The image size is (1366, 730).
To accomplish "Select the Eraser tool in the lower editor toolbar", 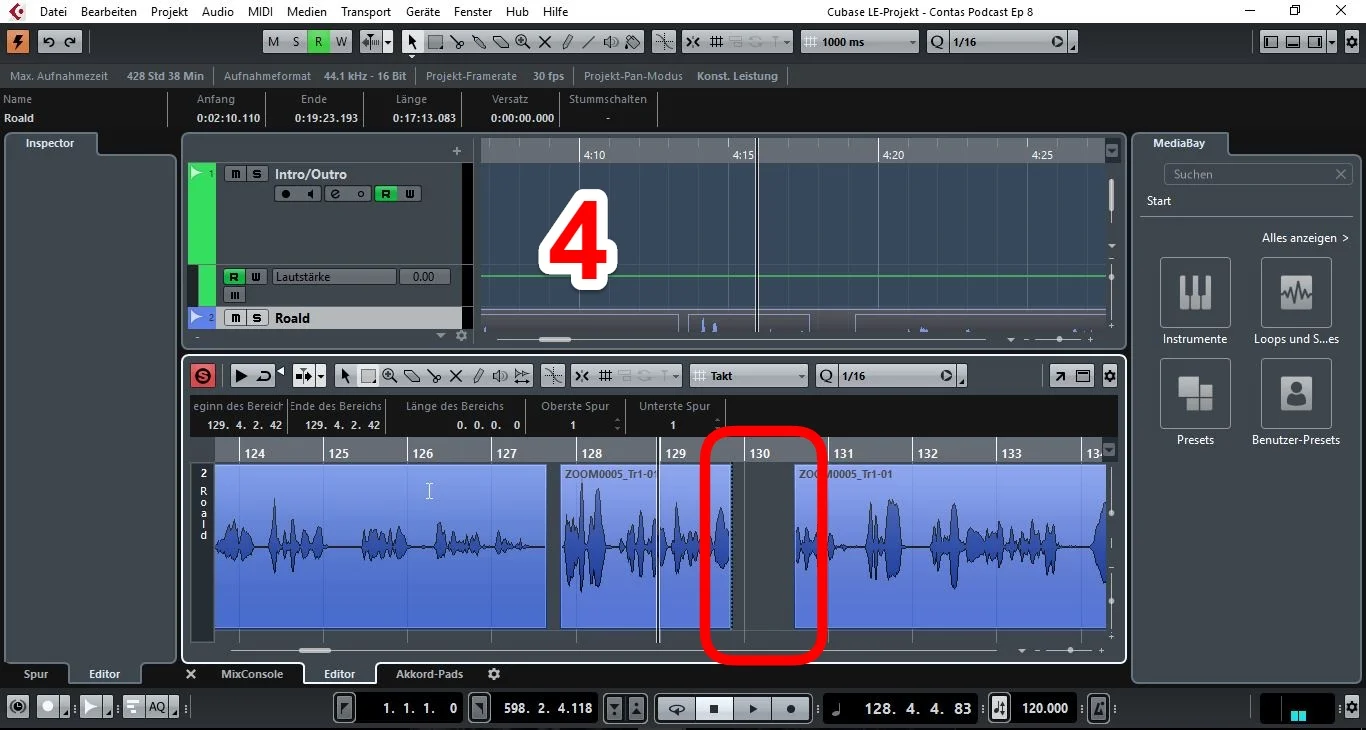I will click(x=412, y=376).
